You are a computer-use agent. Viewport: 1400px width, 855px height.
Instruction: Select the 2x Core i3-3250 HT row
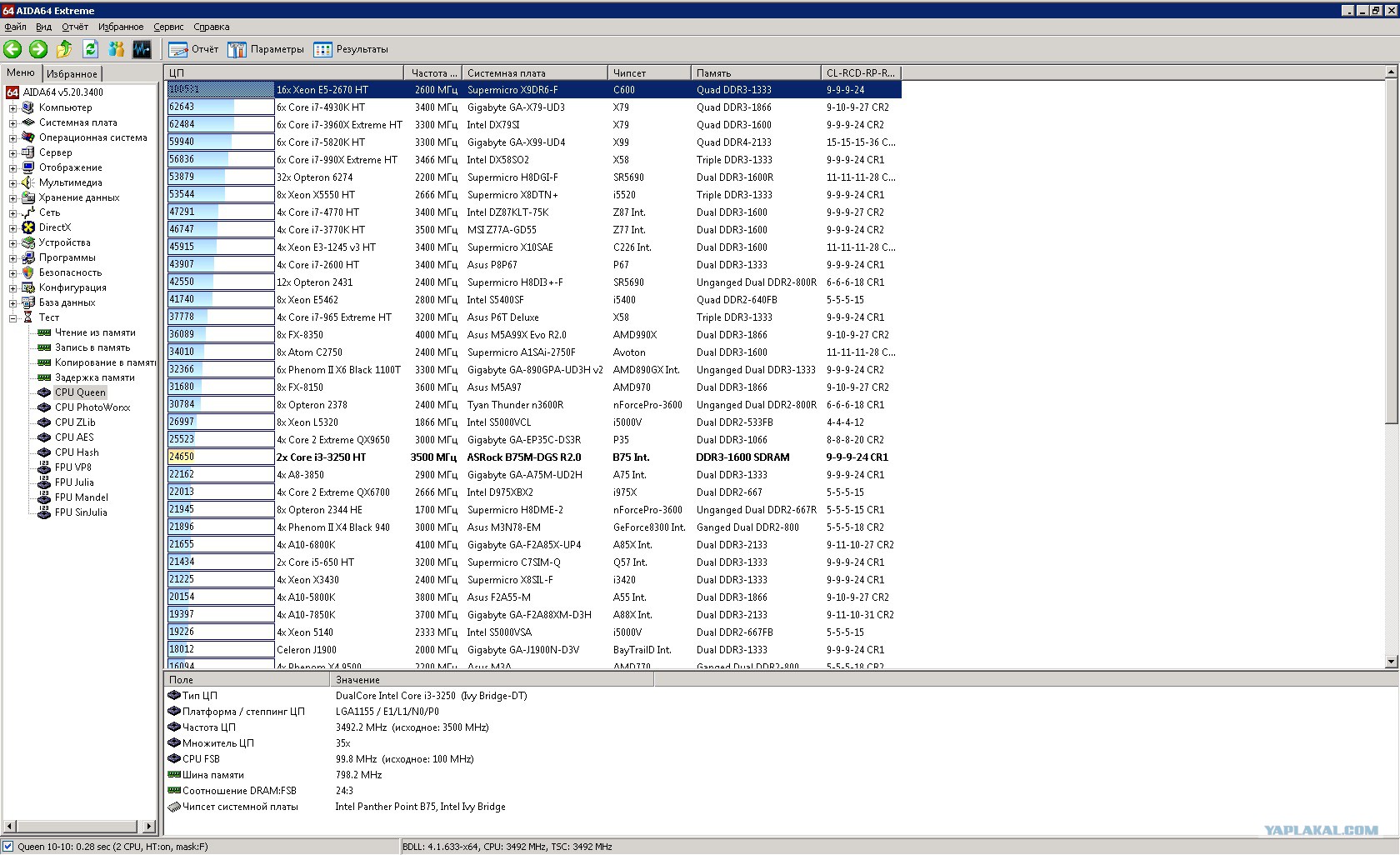pyautogui.click(x=533, y=457)
